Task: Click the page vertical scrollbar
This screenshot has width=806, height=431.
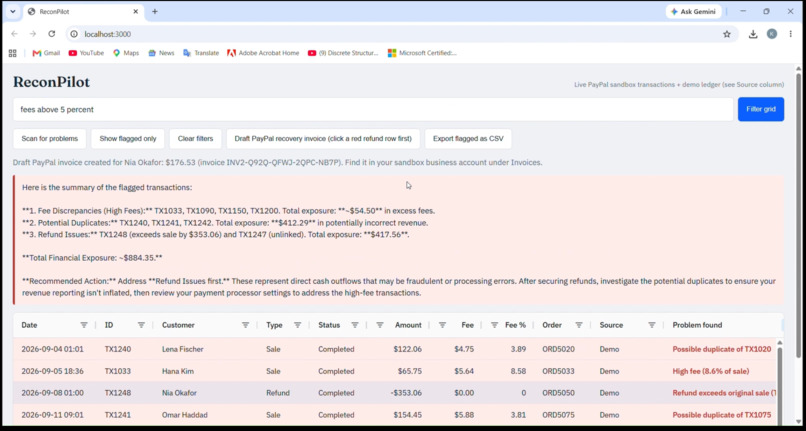Action: 798,216
